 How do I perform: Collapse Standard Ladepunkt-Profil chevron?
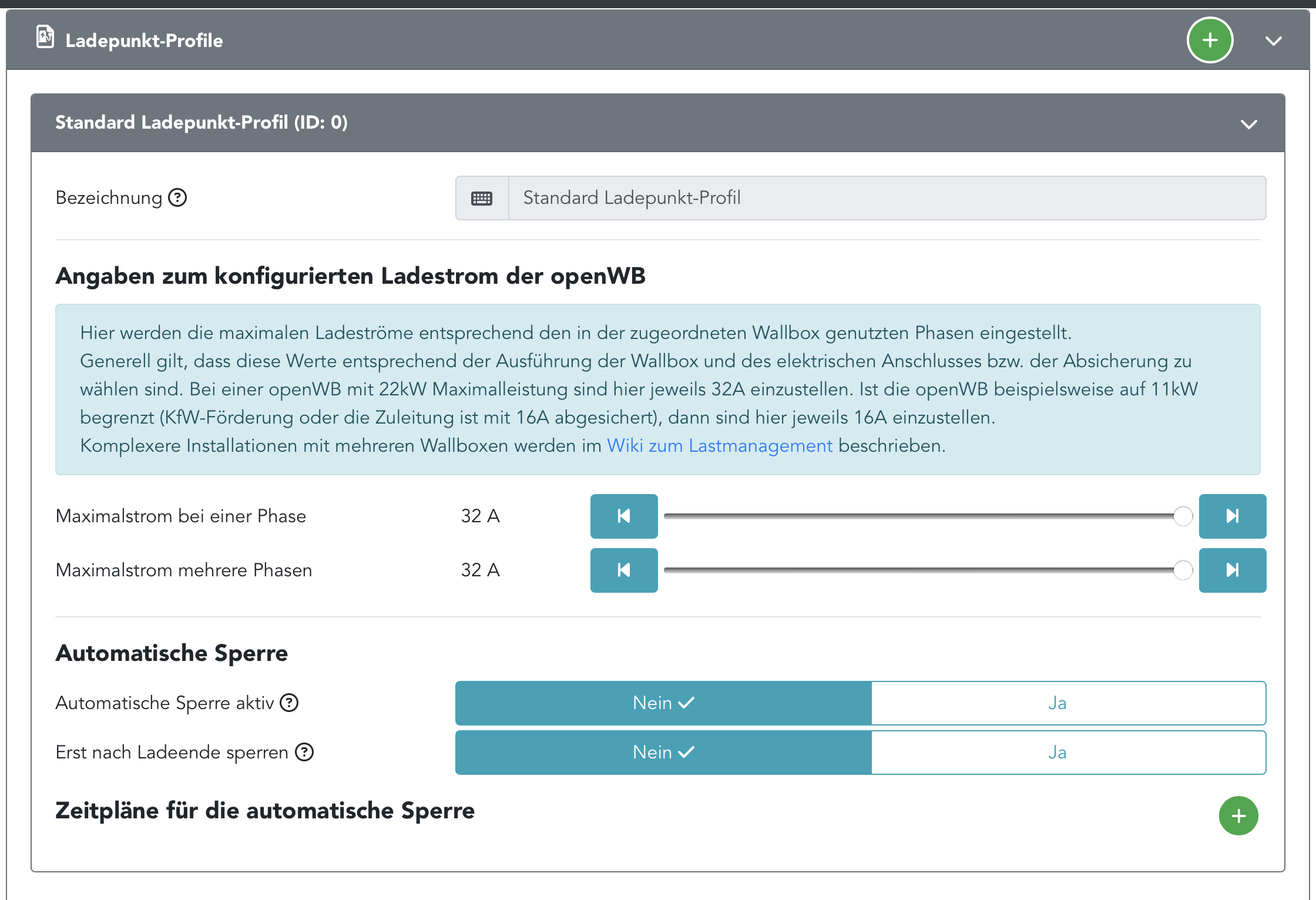click(1248, 124)
